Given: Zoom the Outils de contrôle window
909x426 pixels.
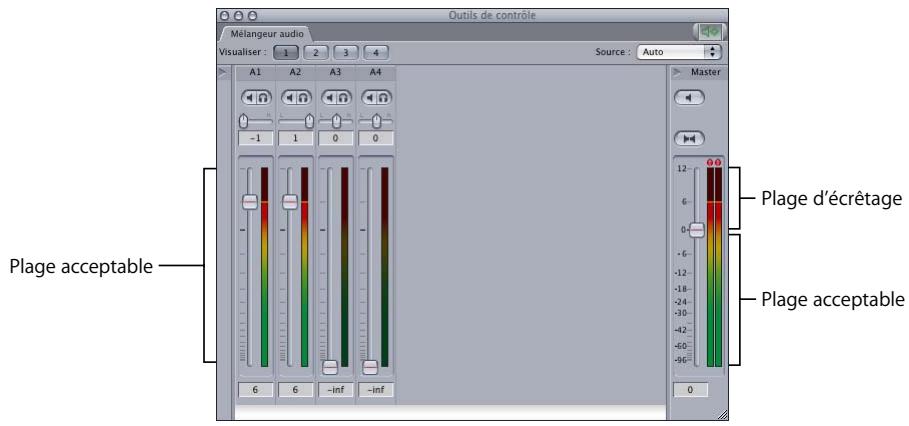Looking at the screenshot, I should click(252, 16).
